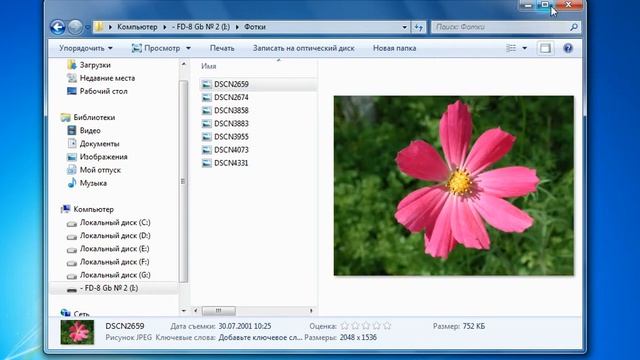Image resolution: width=640 pixels, height=360 pixels.
Task: Rate the photo with the third star
Action: 366,326
